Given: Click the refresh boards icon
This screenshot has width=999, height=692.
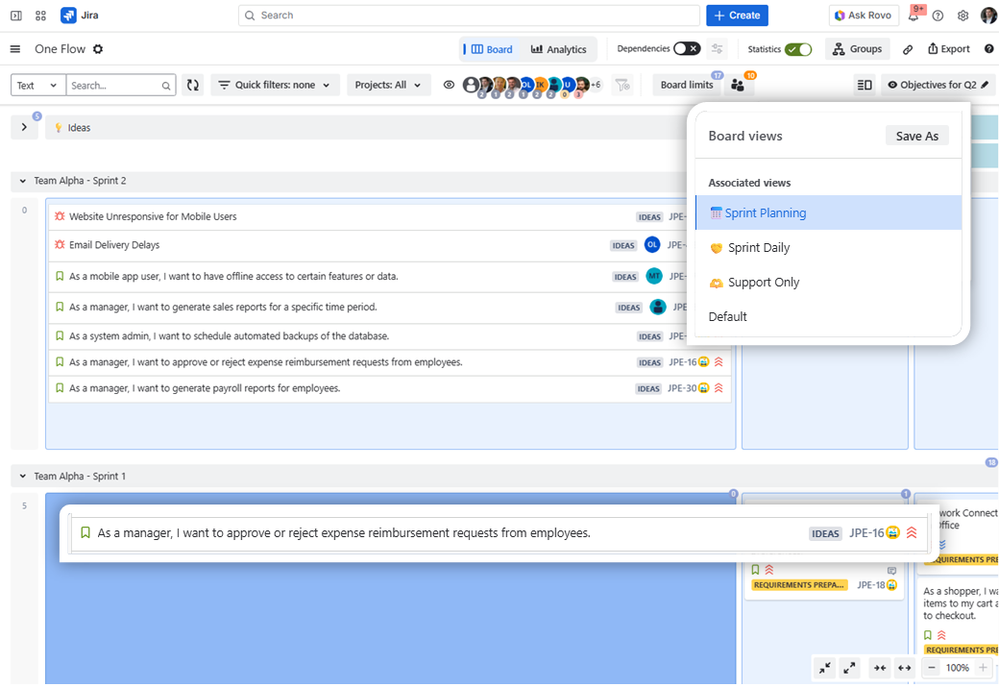Looking at the screenshot, I should click(192, 85).
